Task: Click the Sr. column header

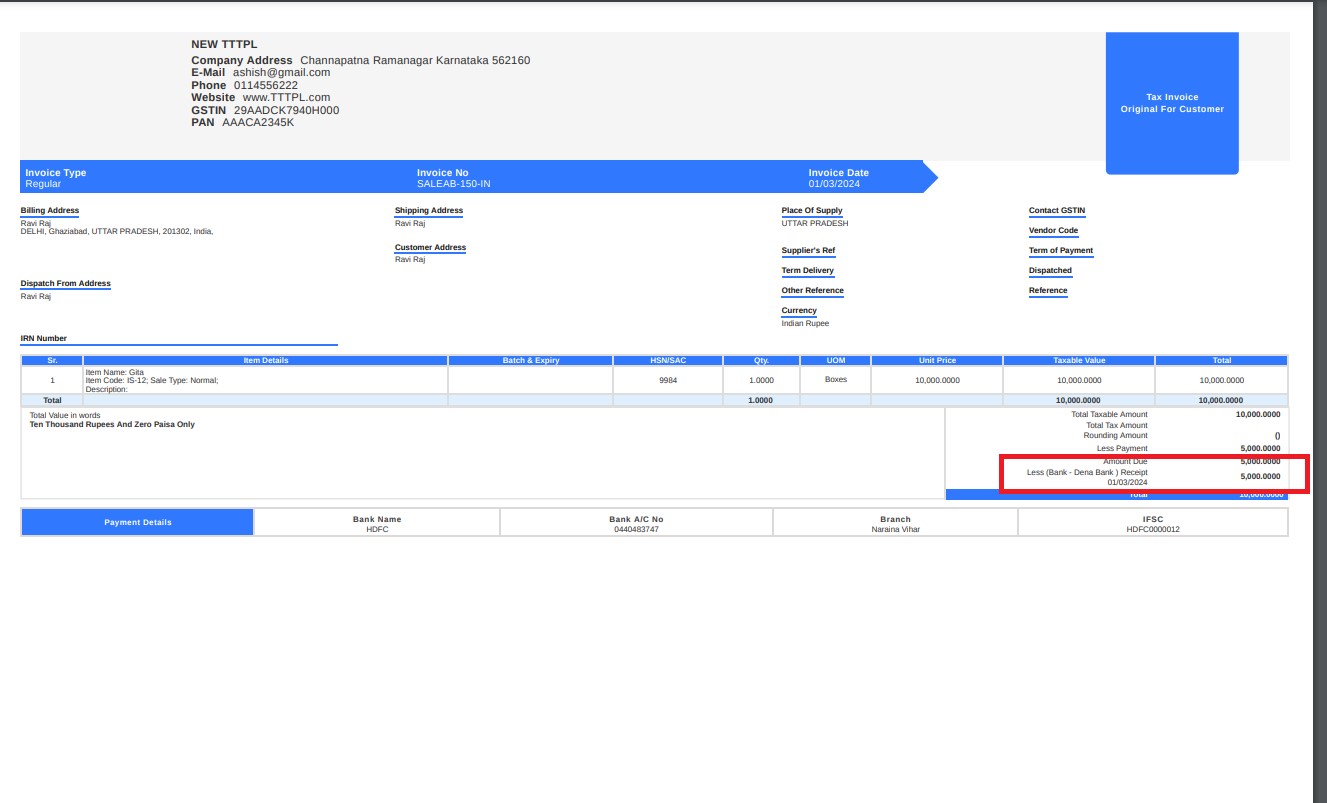Action: click(x=52, y=360)
